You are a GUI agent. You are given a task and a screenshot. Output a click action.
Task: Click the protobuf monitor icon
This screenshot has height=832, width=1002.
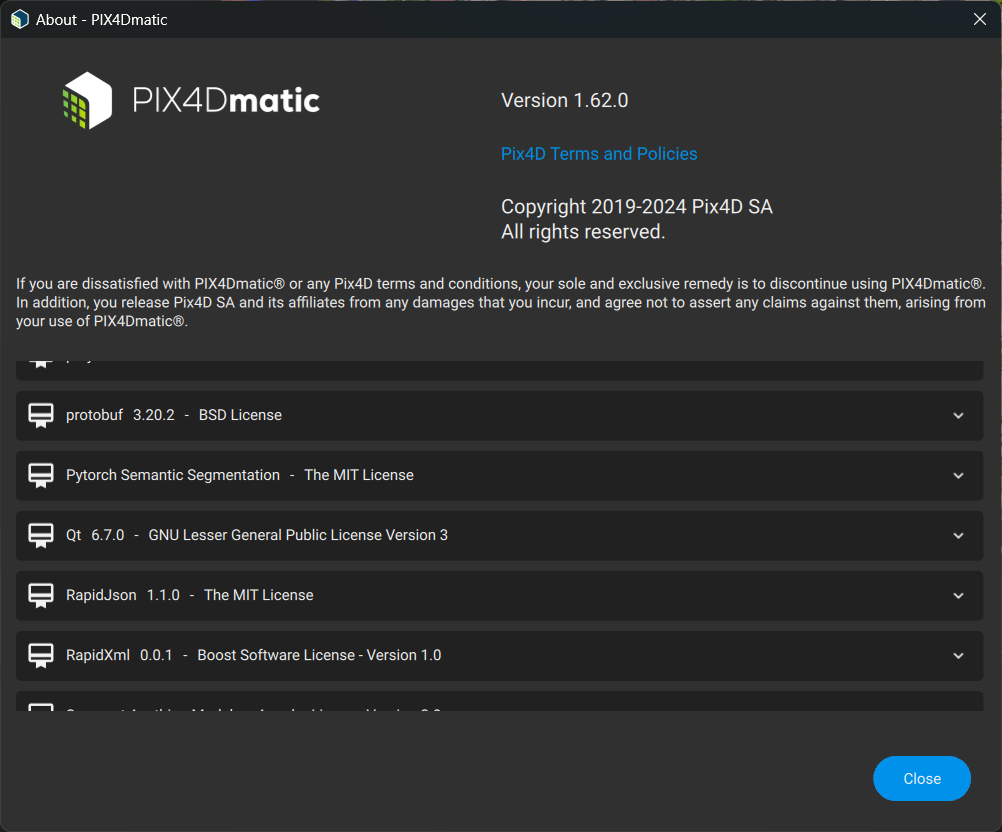(x=40, y=415)
